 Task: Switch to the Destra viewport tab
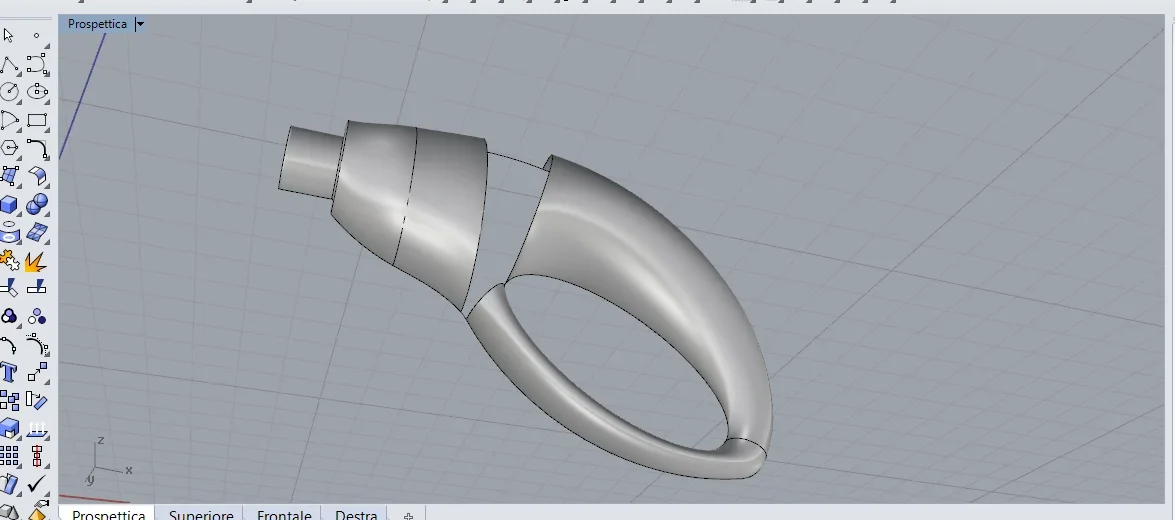click(356, 515)
